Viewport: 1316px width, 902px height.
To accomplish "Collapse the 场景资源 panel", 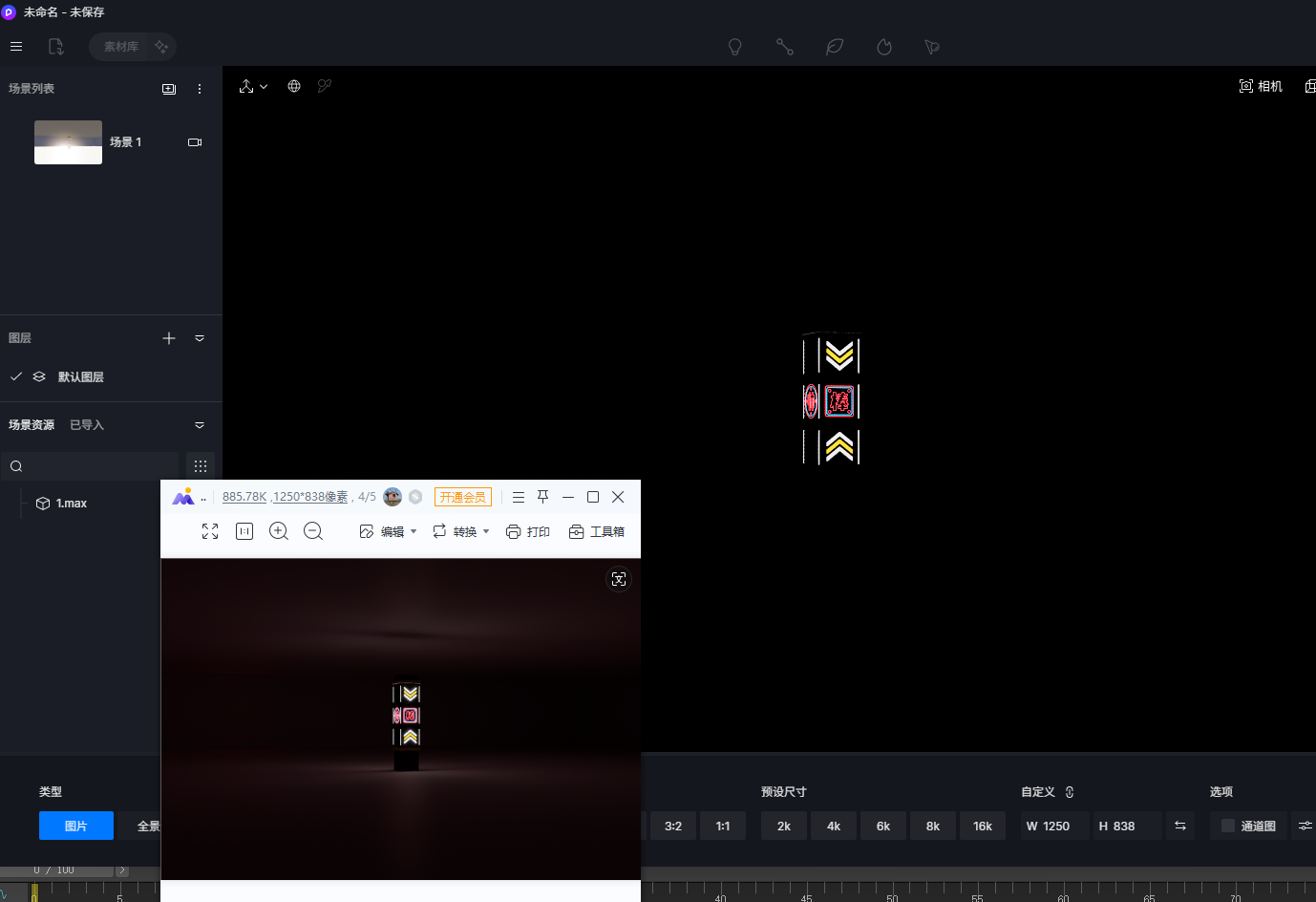I will [x=200, y=425].
